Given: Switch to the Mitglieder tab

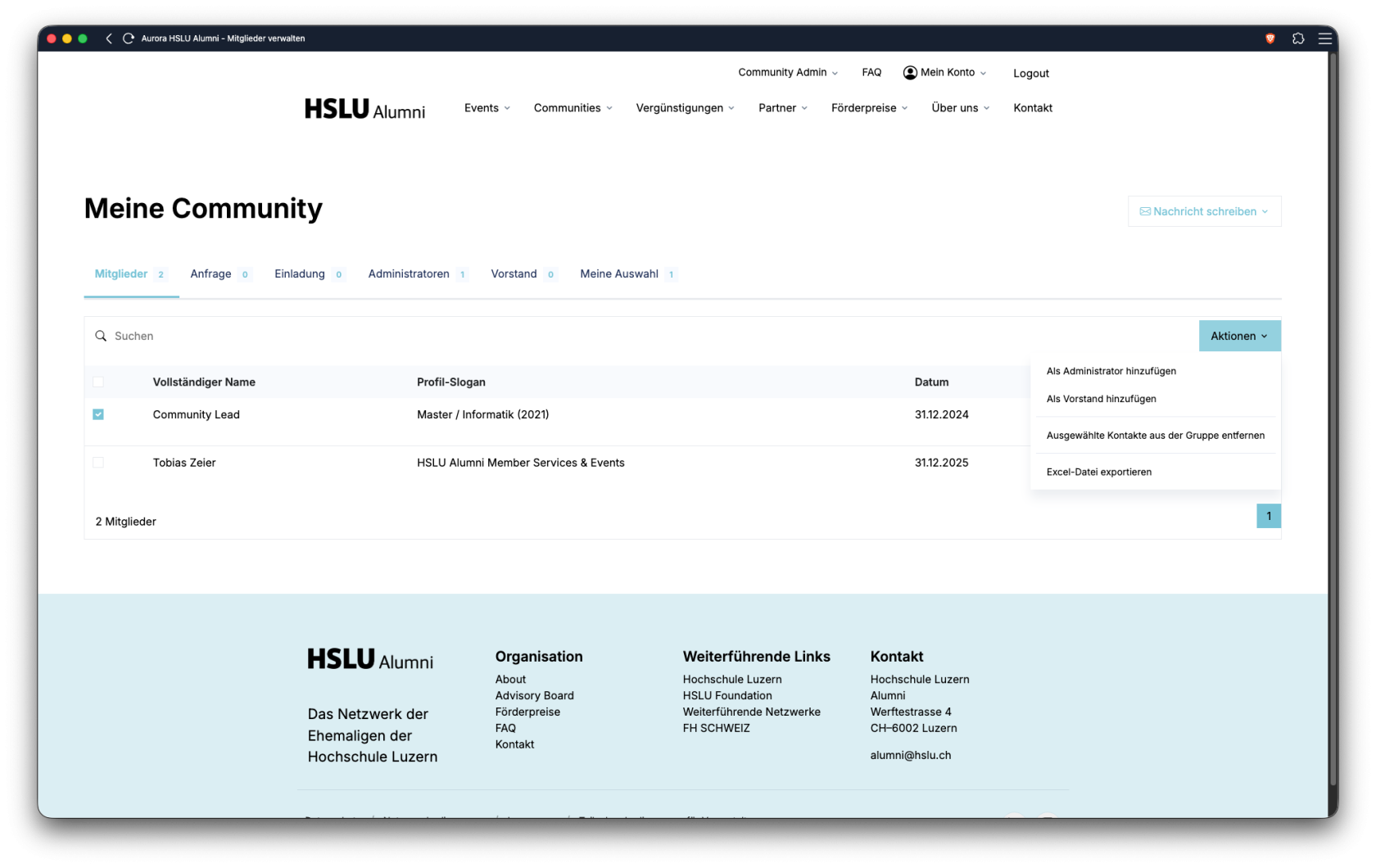Looking at the screenshot, I should click(131, 274).
